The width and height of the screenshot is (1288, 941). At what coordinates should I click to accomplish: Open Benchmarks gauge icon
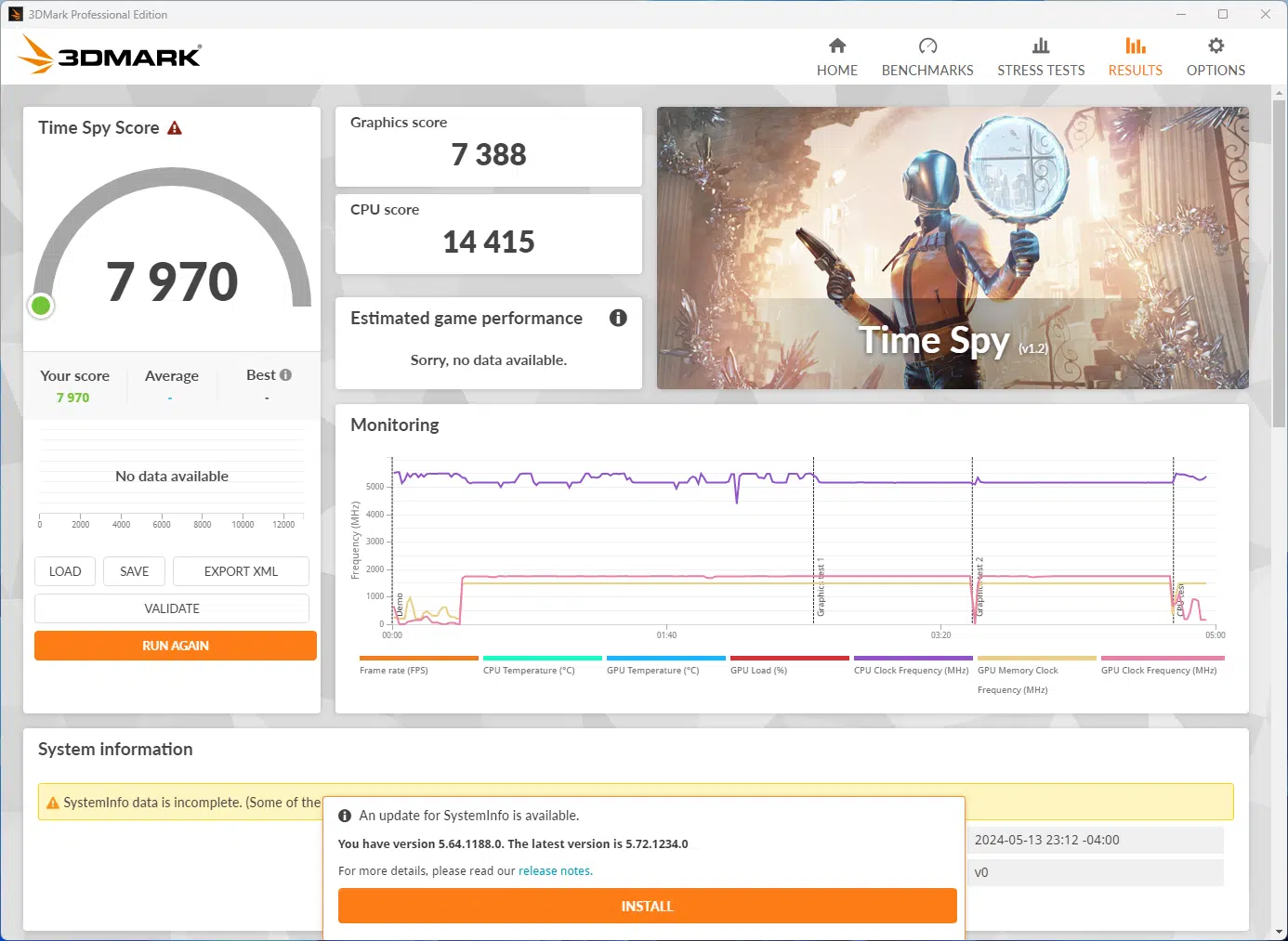(927, 46)
